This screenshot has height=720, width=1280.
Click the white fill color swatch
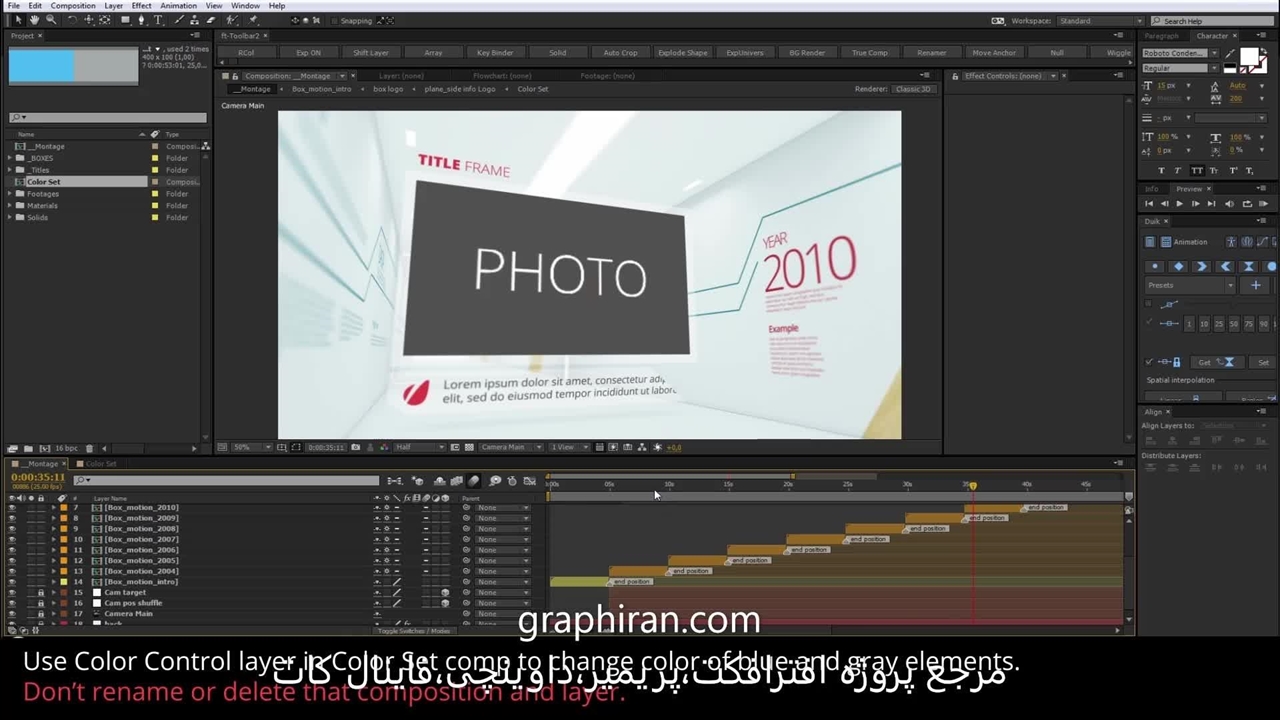click(1249, 57)
